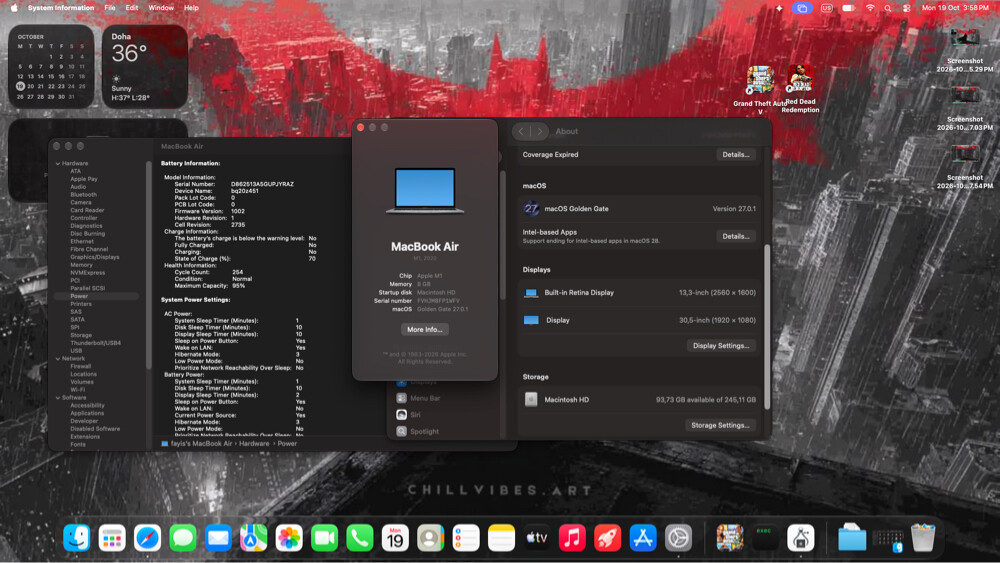The height and width of the screenshot is (563, 1000).
Task: Click Display Settings button
Action: 721,346
